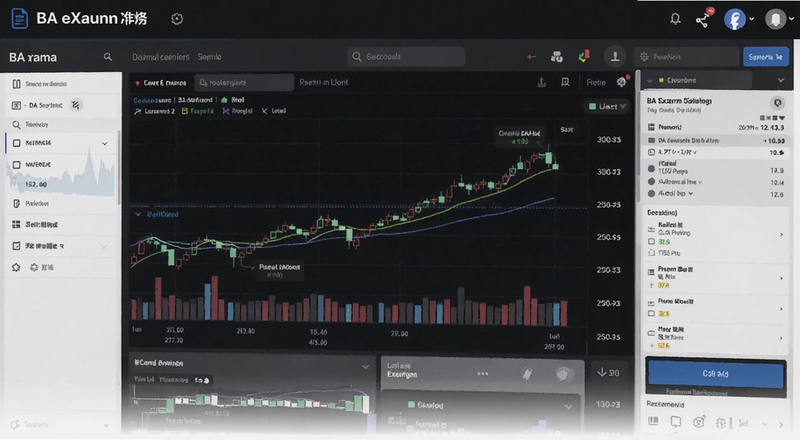Click the round pin icon in BA panel header
Image resolution: width=800 pixels, height=440 pixels.
(x=778, y=103)
